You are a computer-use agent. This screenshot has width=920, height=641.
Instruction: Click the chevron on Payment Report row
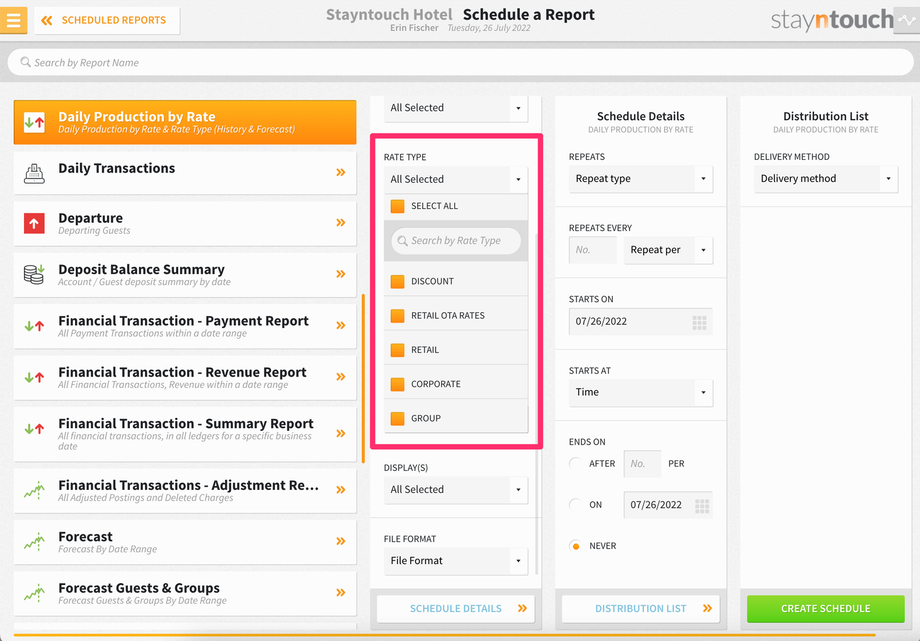340,325
